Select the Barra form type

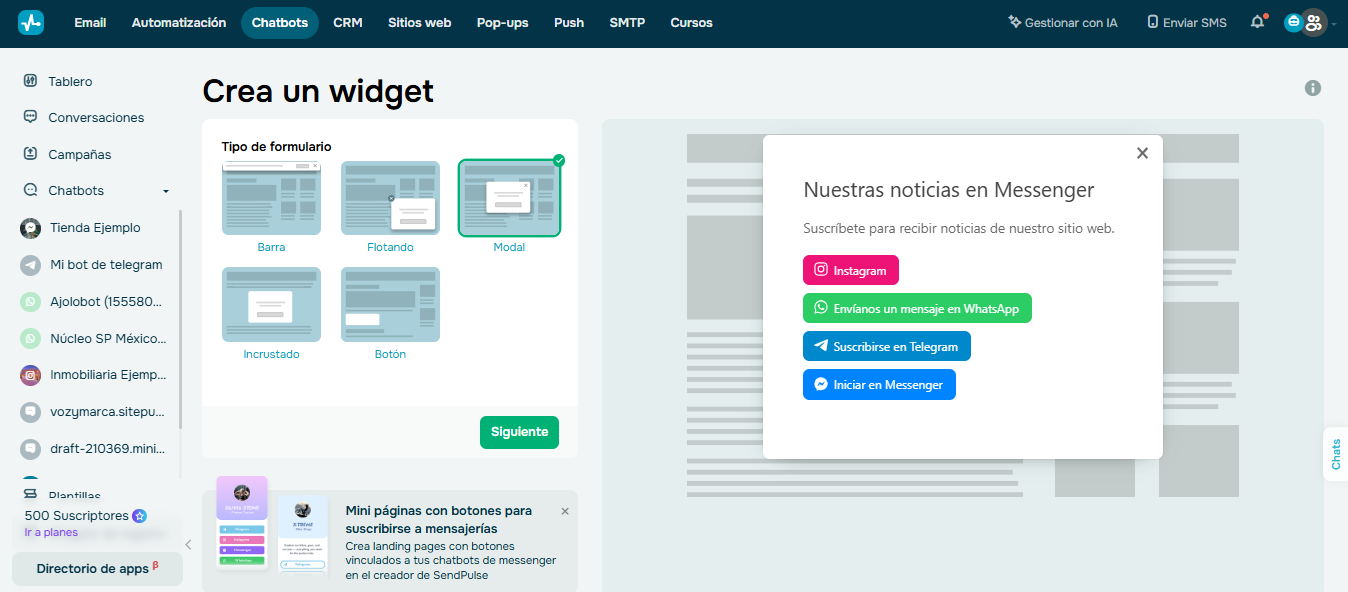(271, 208)
